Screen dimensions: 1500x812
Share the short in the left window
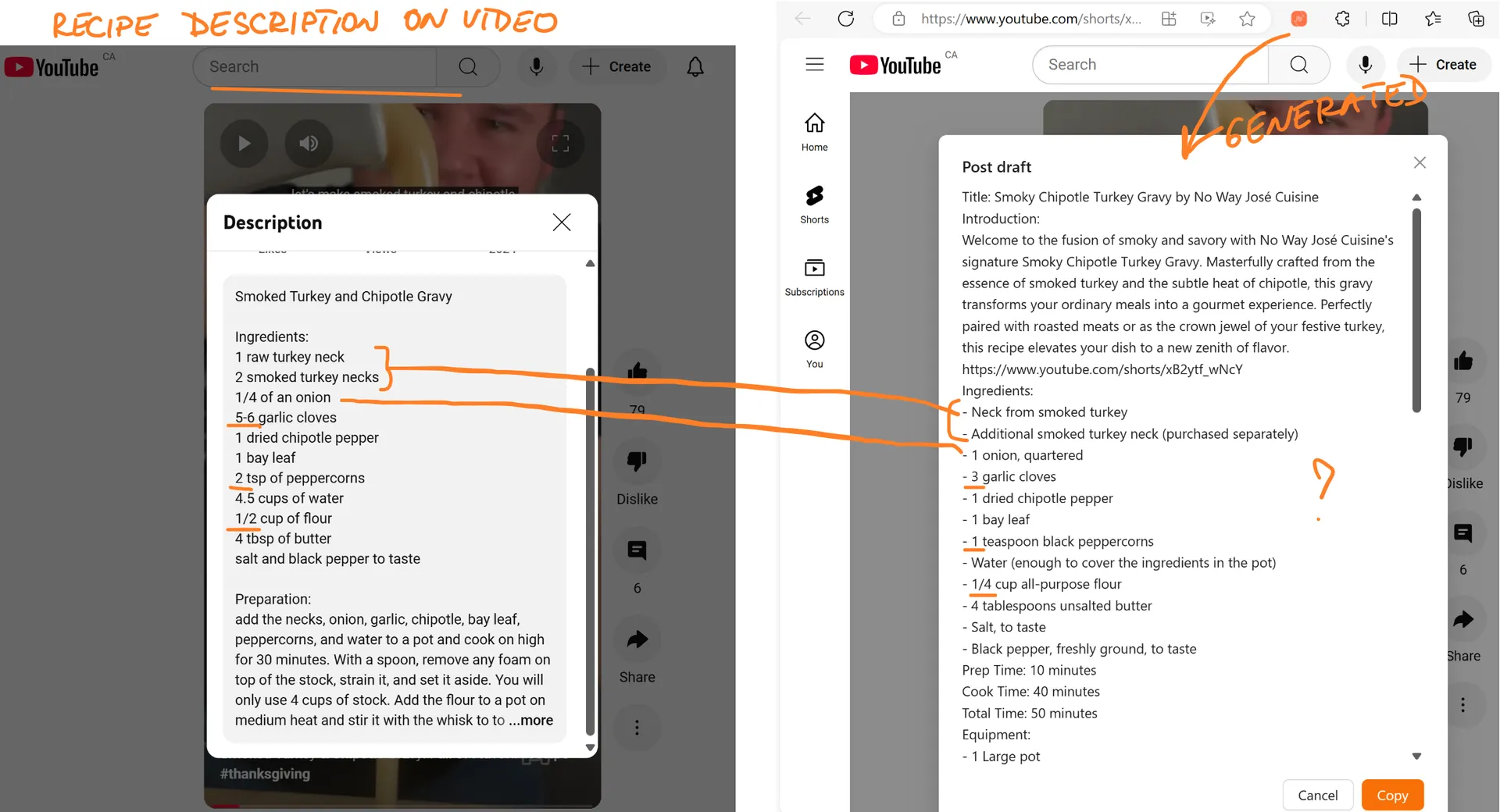point(637,639)
